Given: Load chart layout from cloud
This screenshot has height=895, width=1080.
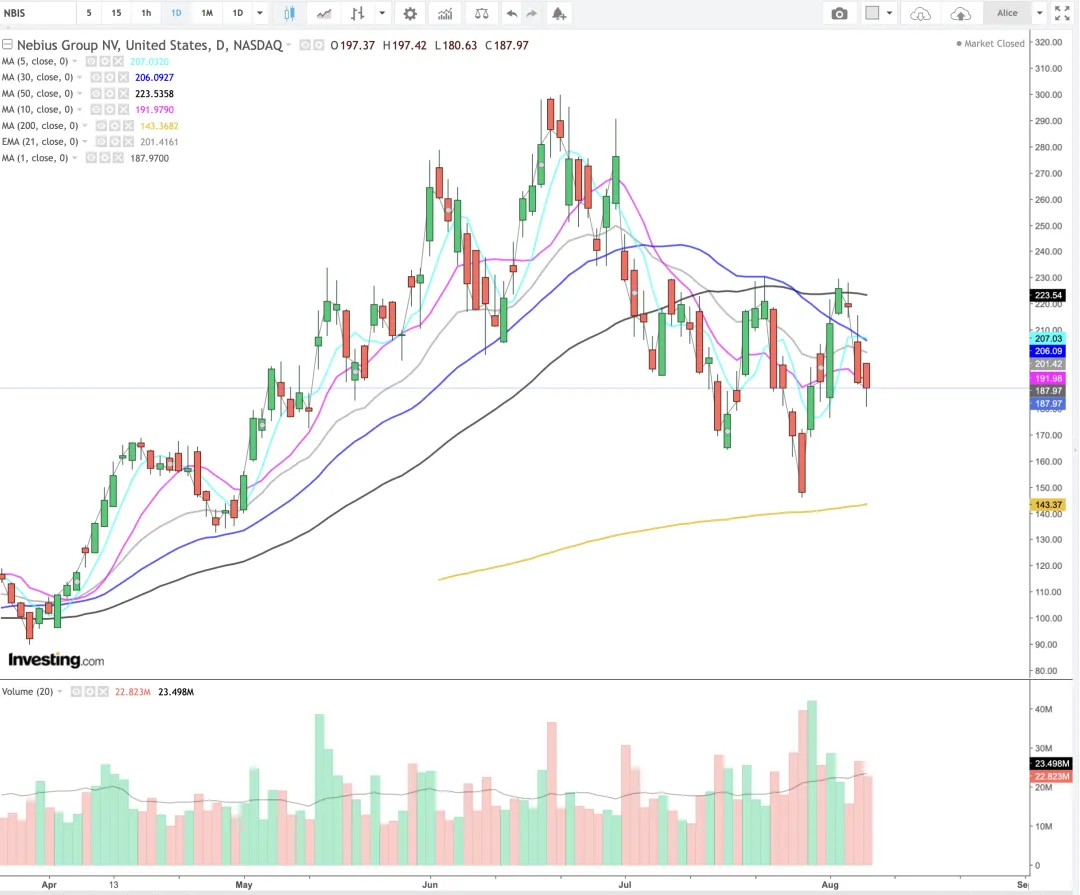Looking at the screenshot, I should 920,13.
